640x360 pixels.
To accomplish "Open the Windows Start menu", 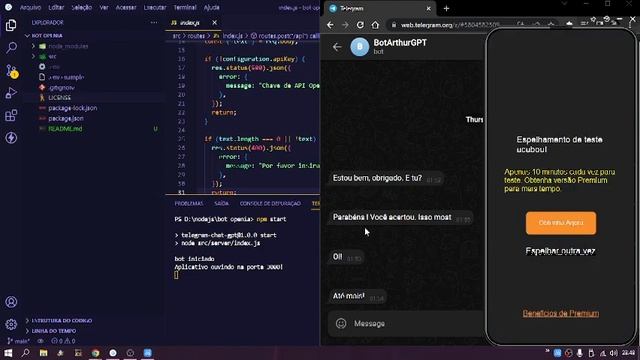I will point(8,353).
